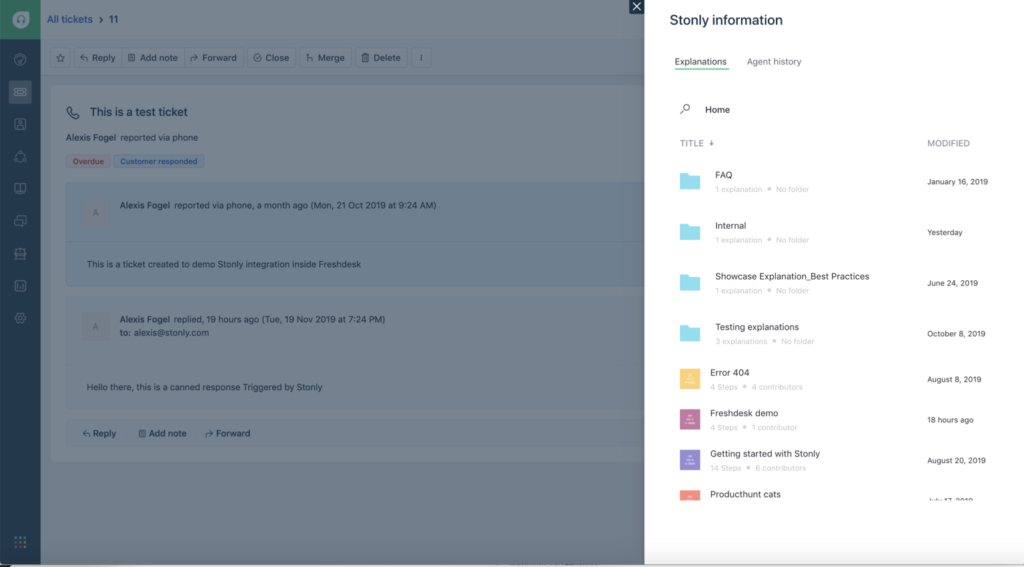Click the Getting started with Stonly thumbnail

(x=690, y=460)
